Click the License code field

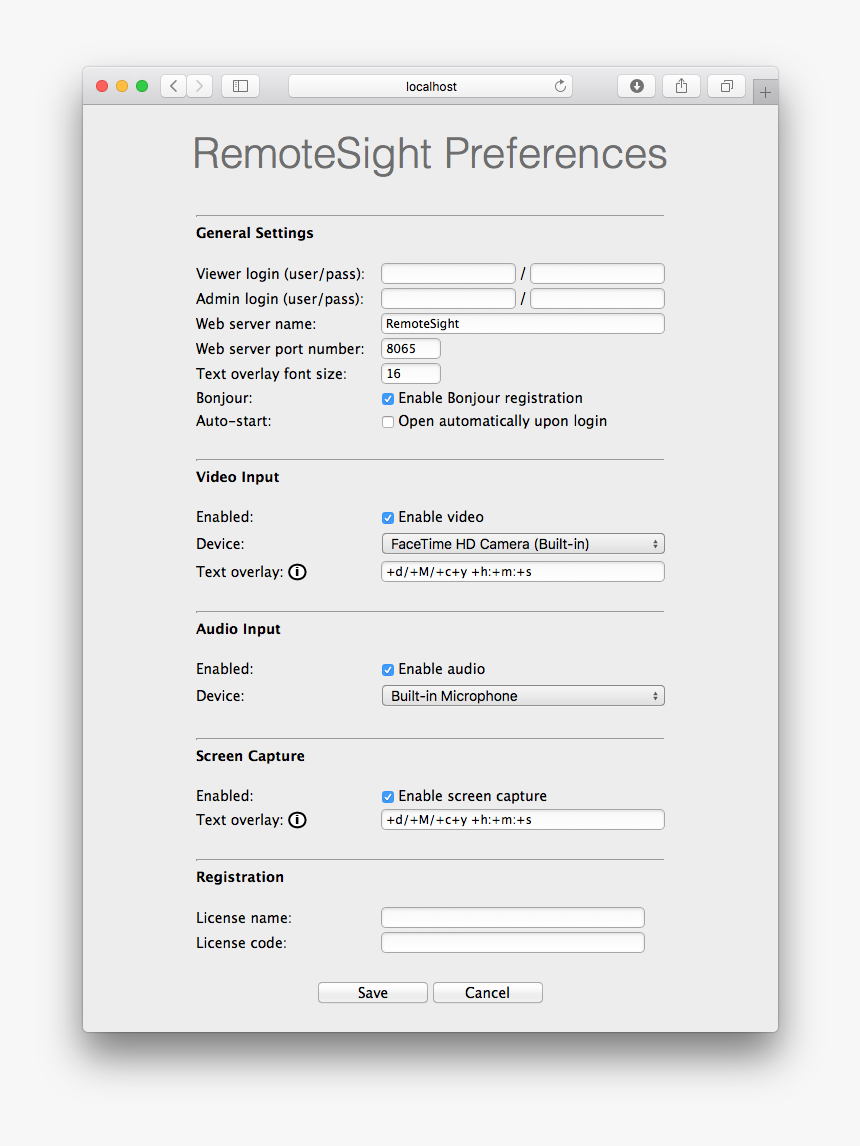tap(513, 942)
